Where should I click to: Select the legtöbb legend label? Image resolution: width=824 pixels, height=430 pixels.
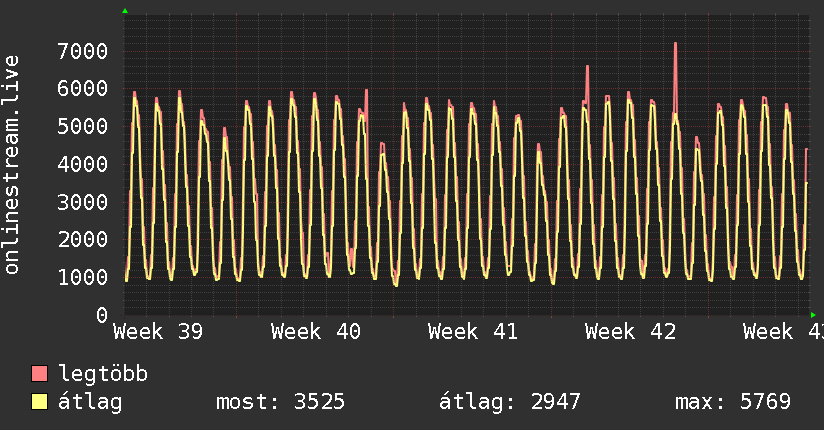tap(103, 373)
